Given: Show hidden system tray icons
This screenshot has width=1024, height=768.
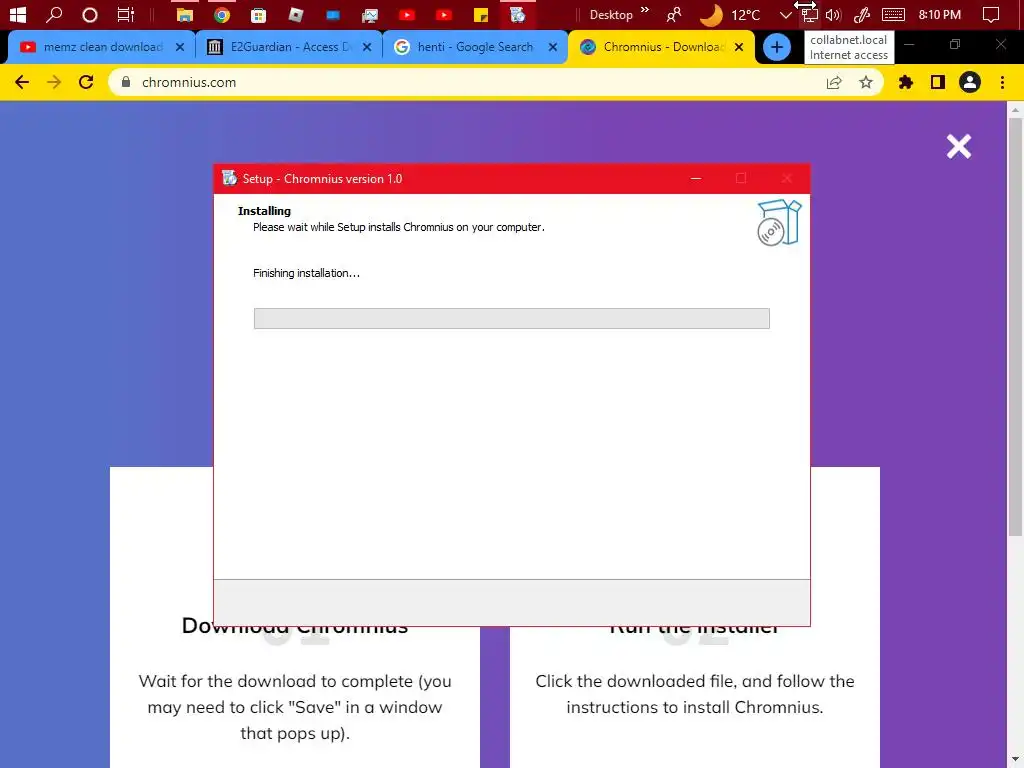Looking at the screenshot, I should click(786, 15).
